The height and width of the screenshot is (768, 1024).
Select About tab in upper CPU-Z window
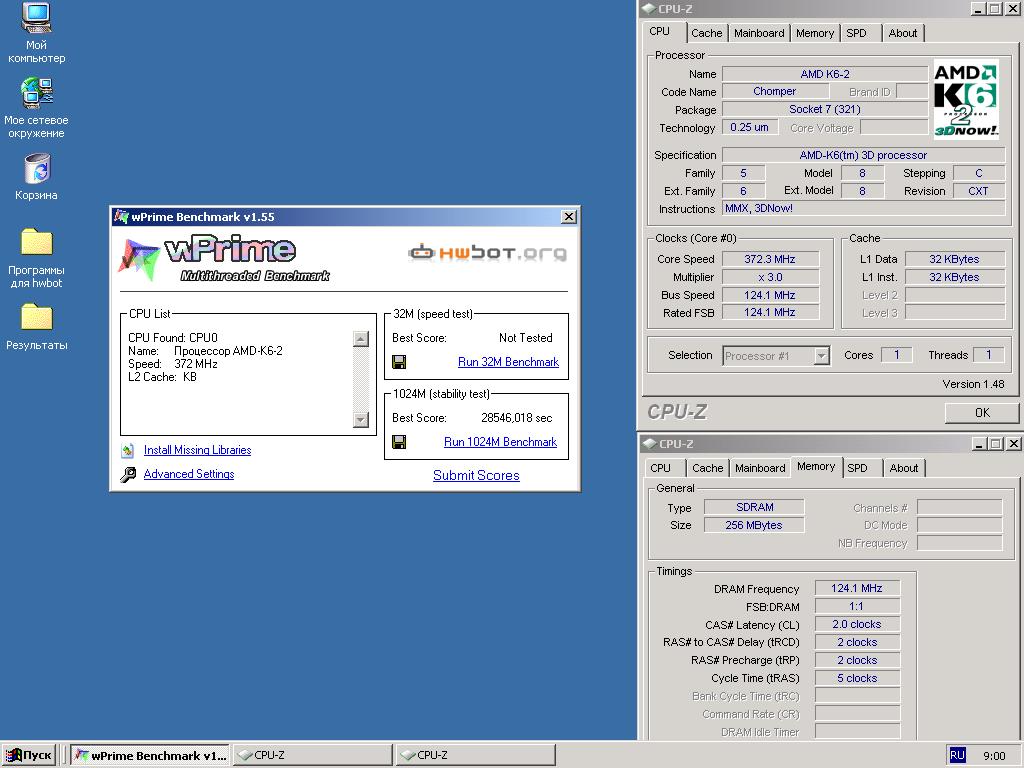tap(903, 33)
